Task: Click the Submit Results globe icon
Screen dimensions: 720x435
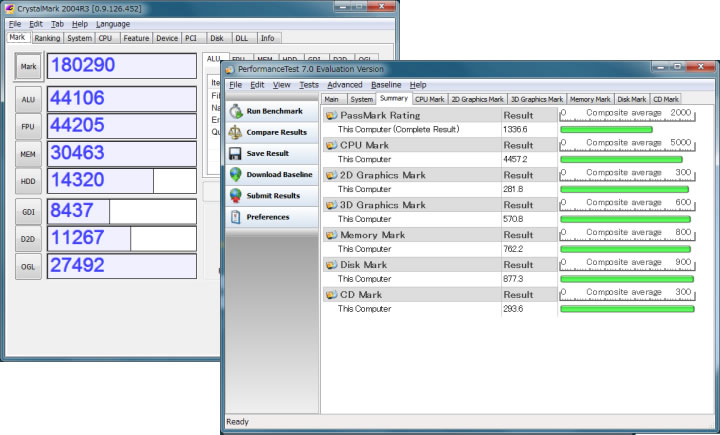Action: click(236, 196)
